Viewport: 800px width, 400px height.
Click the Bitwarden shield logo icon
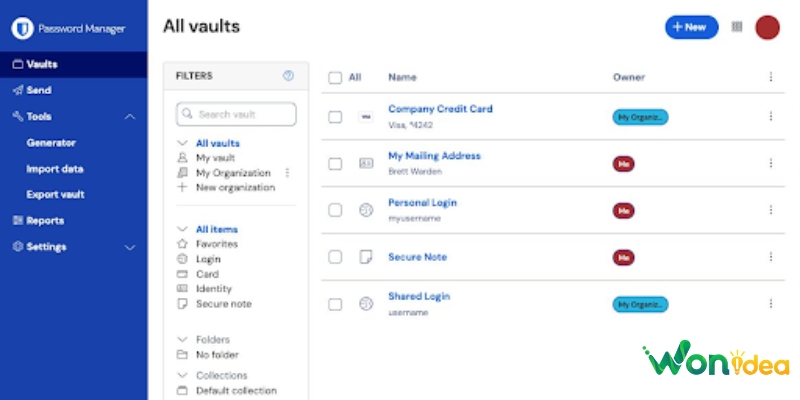point(23,28)
